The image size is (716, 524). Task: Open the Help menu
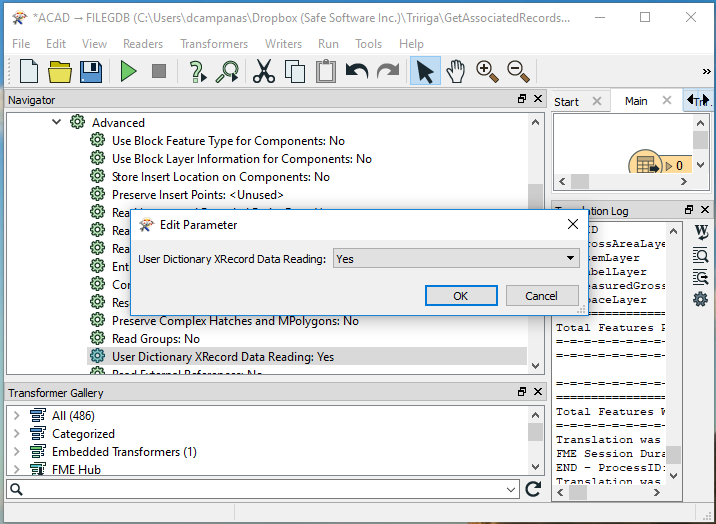point(411,44)
